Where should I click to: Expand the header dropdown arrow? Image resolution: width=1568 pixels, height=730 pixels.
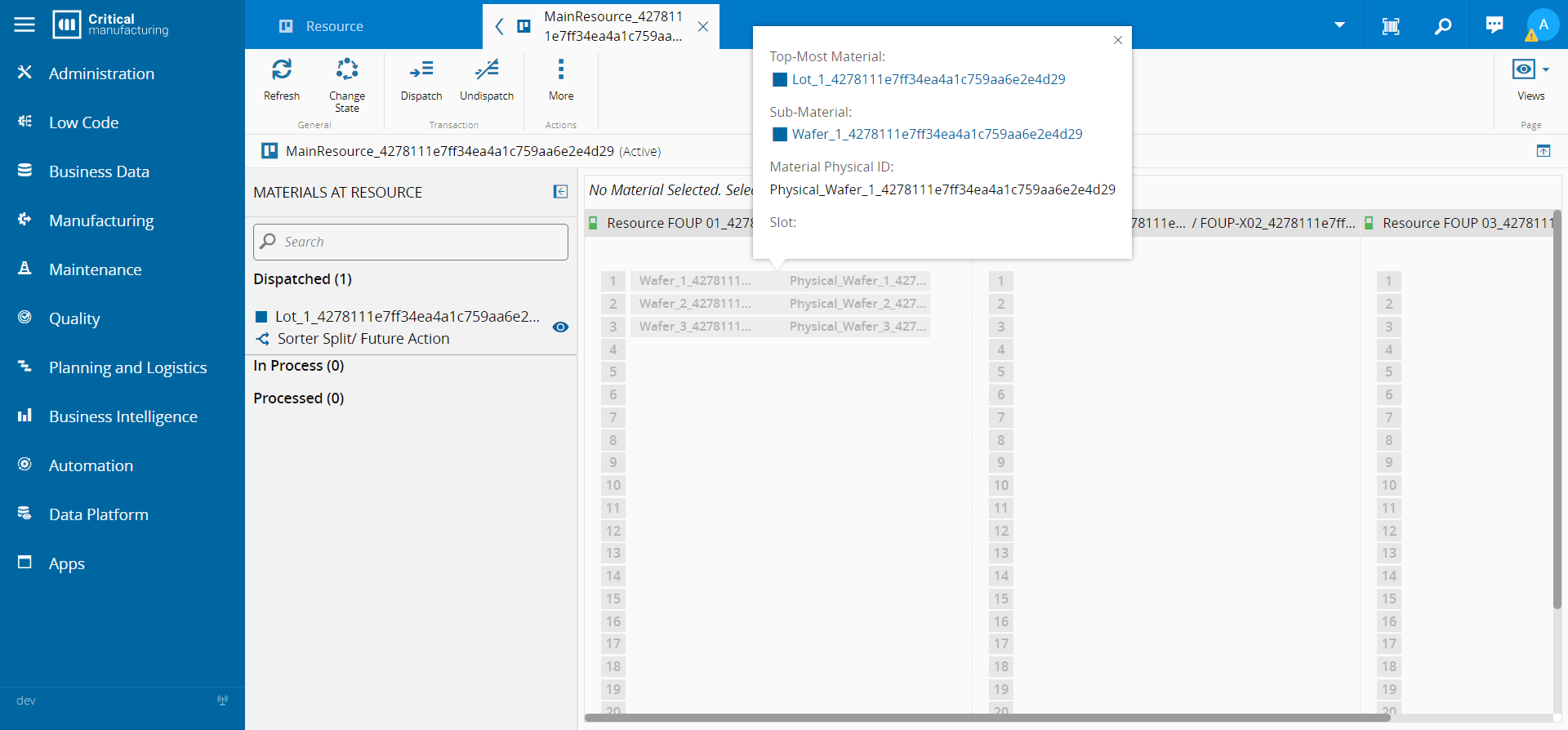point(1339,24)
